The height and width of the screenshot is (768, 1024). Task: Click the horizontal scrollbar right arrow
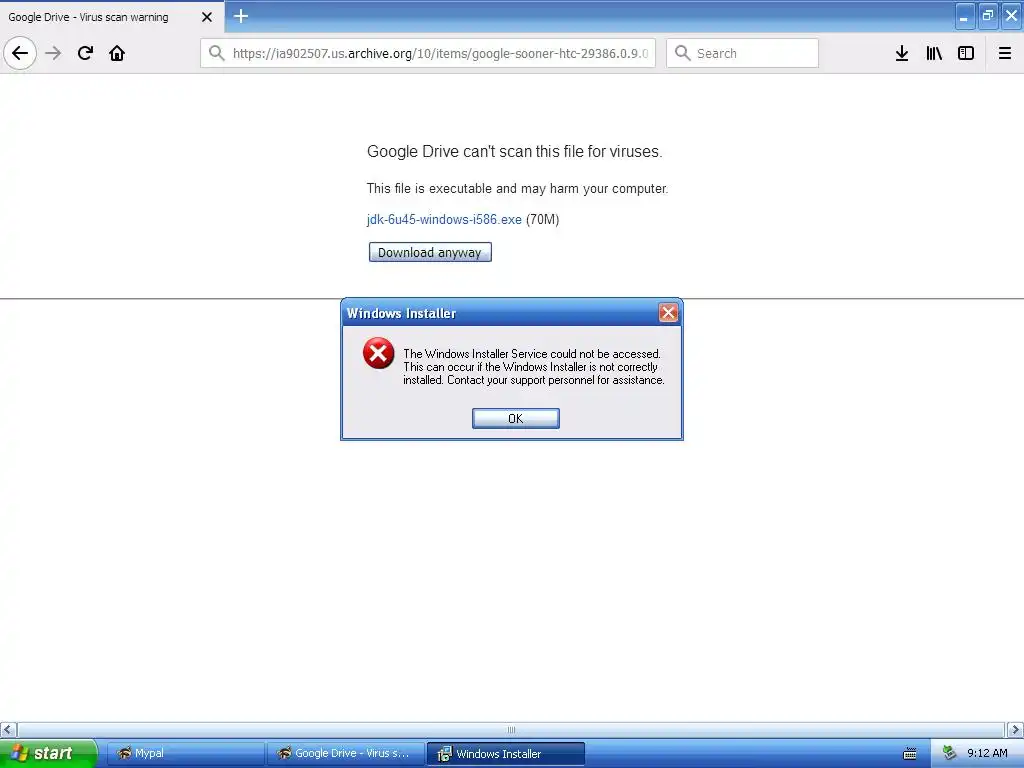coord(1015,729)
